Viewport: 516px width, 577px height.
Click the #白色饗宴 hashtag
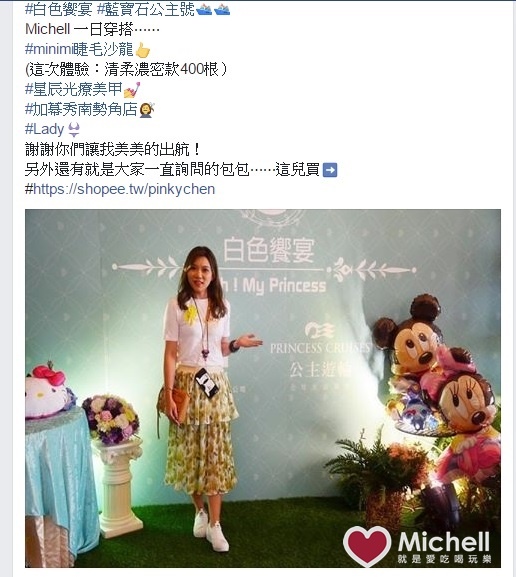(x=59, y=9)
